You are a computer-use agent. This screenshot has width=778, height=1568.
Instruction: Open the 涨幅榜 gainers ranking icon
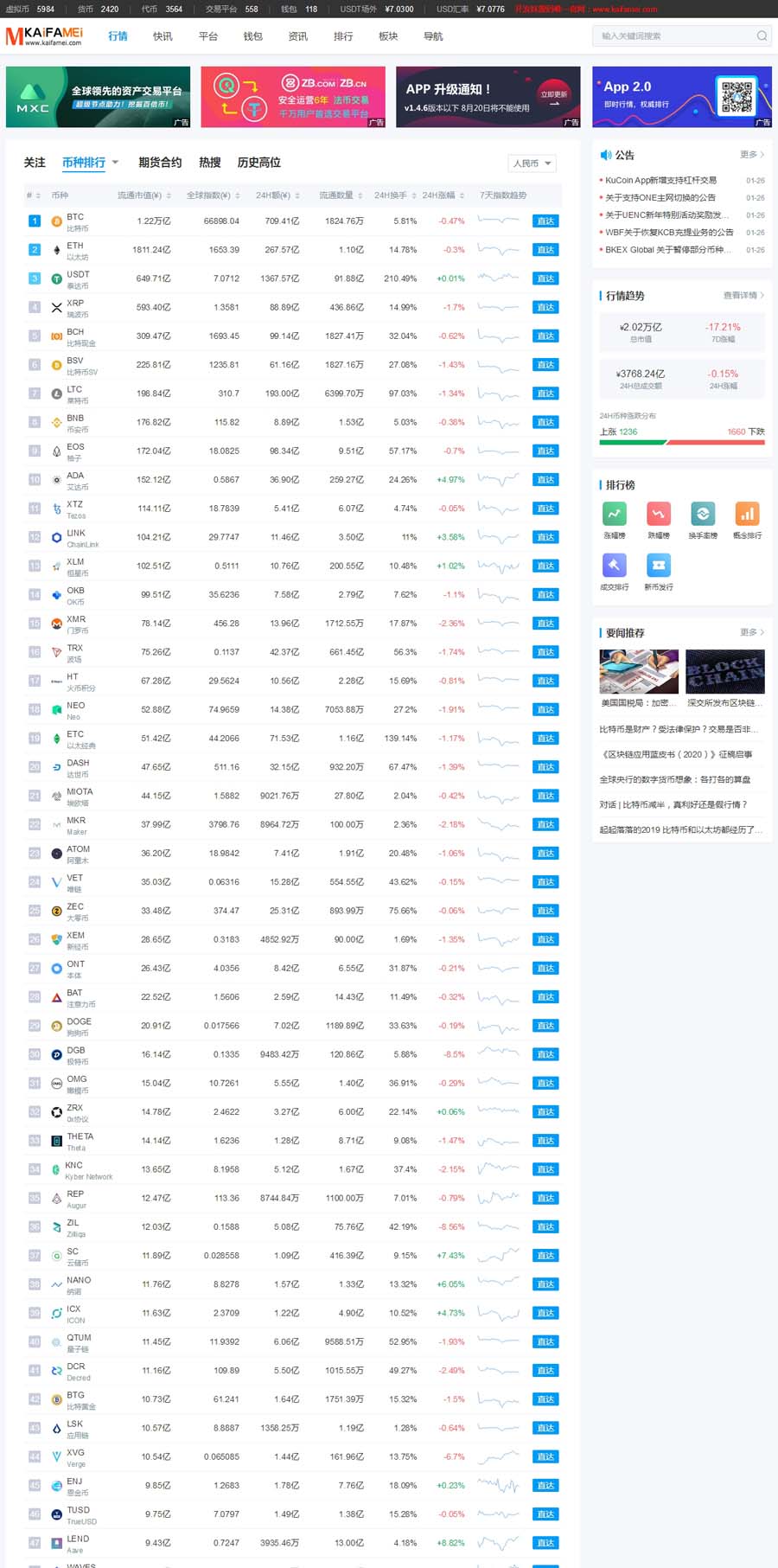[x=614, y=514]
